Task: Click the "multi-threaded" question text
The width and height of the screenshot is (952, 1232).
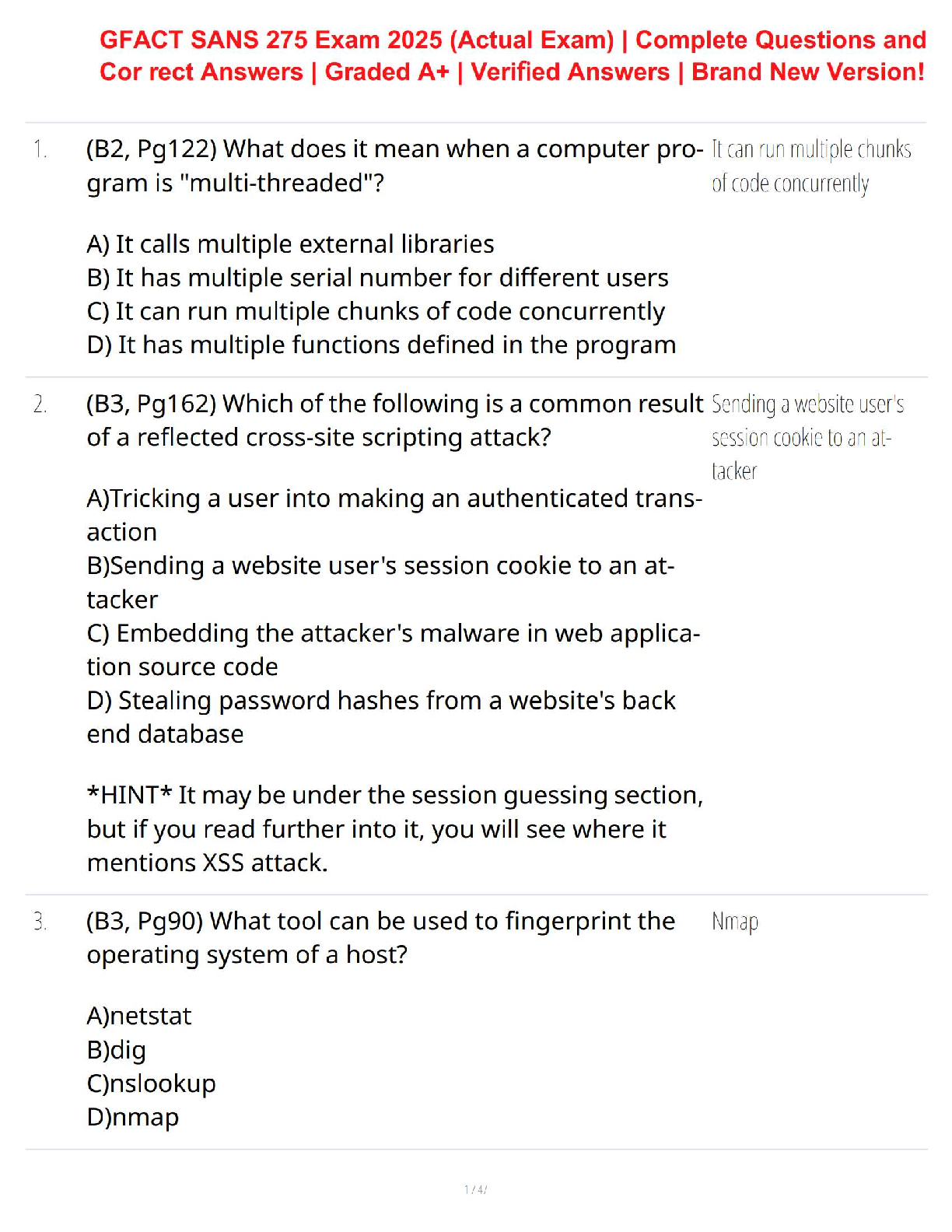Action: tap(394, 166)
